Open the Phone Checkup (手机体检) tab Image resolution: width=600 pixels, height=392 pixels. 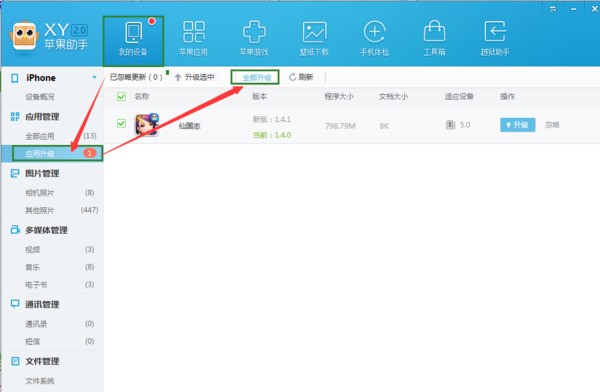point(375,38)
